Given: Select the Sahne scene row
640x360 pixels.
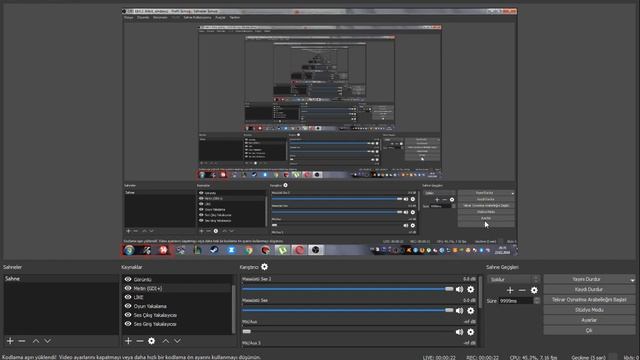Looking at the screenshot, I should (x=61, y=279).
